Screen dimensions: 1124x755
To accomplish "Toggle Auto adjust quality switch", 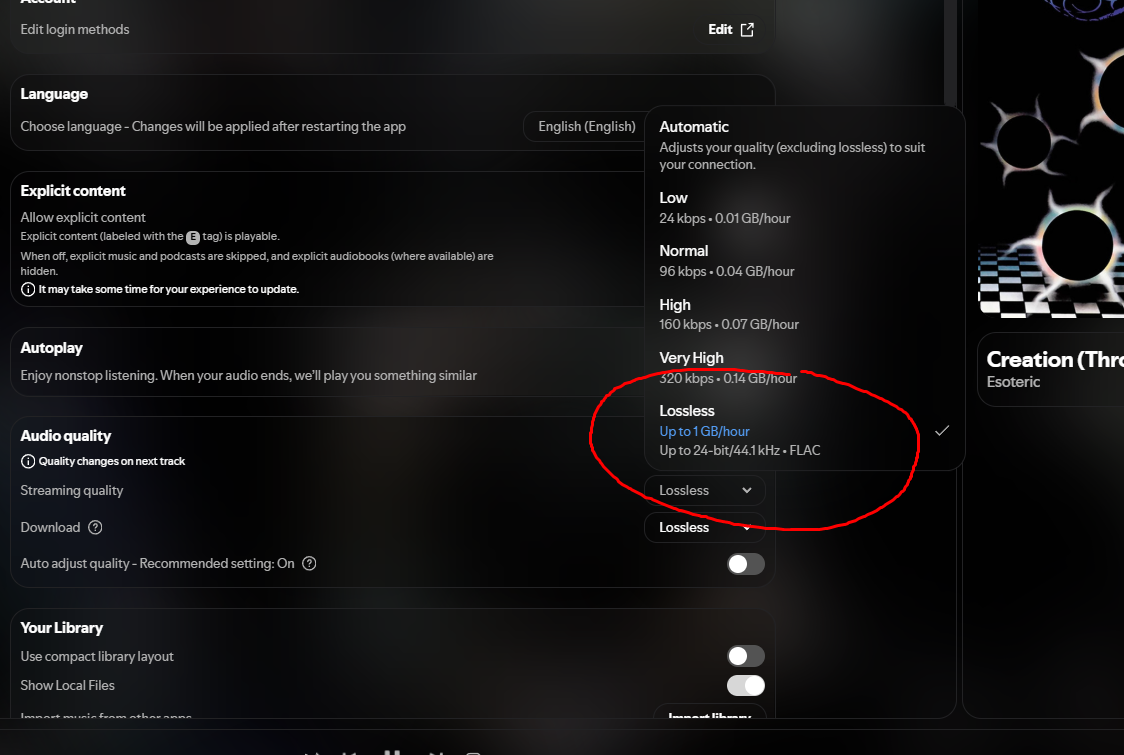I will [746, 564].
